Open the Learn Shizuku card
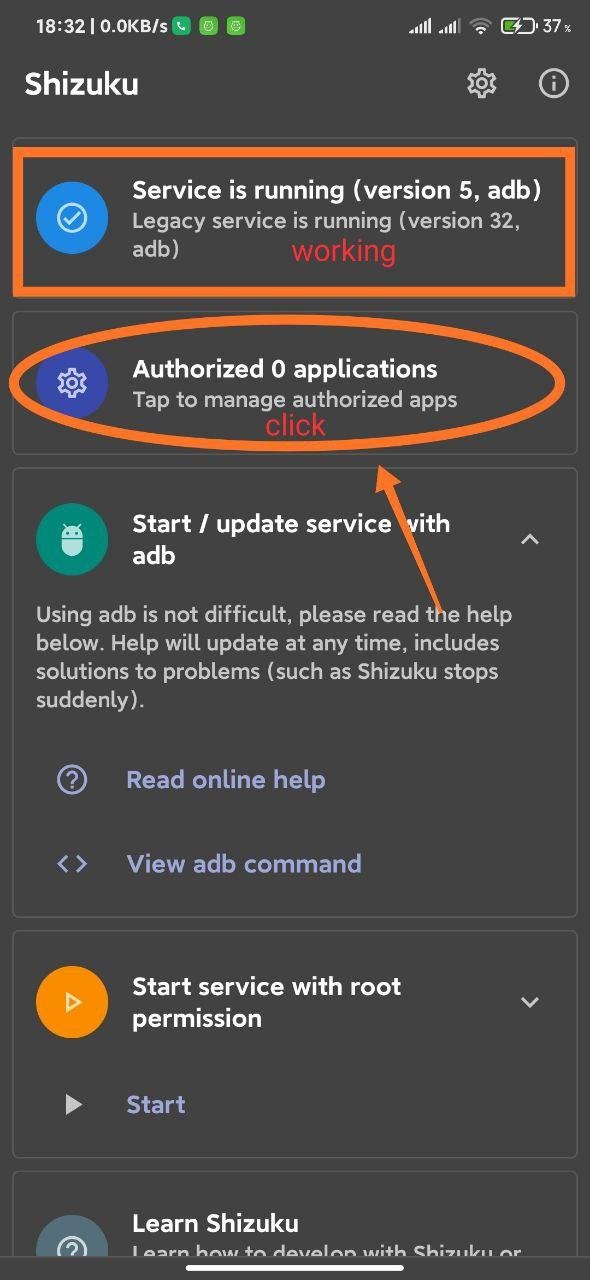This screenshot has width=590, height=1280. tap(295, 1216)
